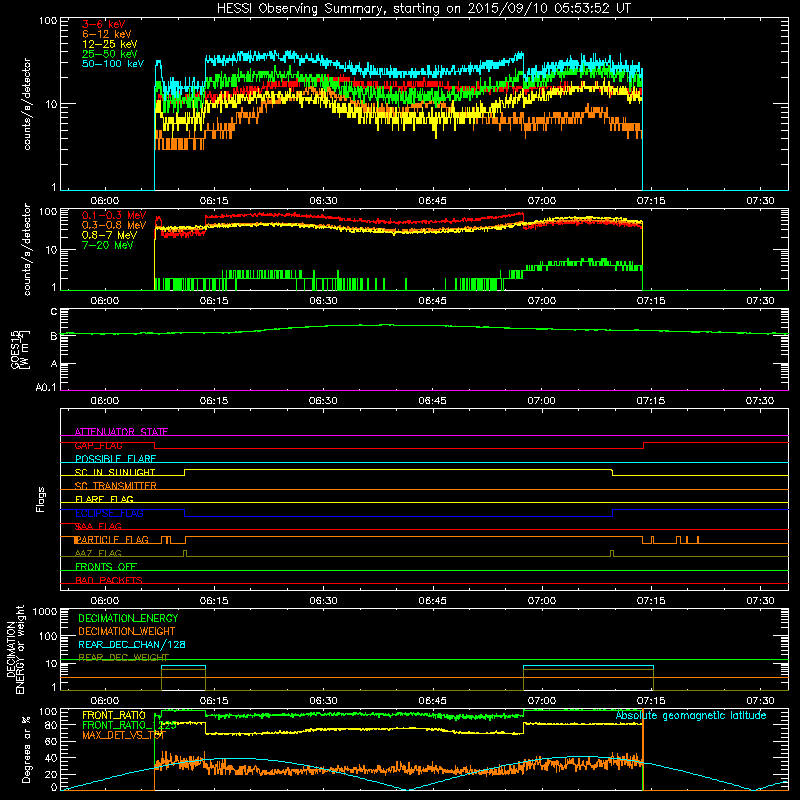The image size is (800, 800).
Task: Select the B tick label on GOES panel
Action: point(54,336)
